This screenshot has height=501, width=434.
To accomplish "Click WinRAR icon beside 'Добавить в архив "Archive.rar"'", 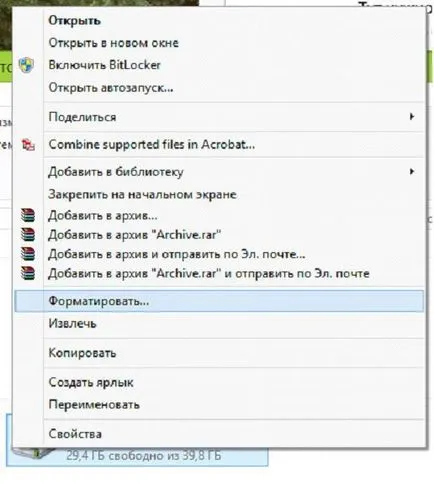I will 28,235.
